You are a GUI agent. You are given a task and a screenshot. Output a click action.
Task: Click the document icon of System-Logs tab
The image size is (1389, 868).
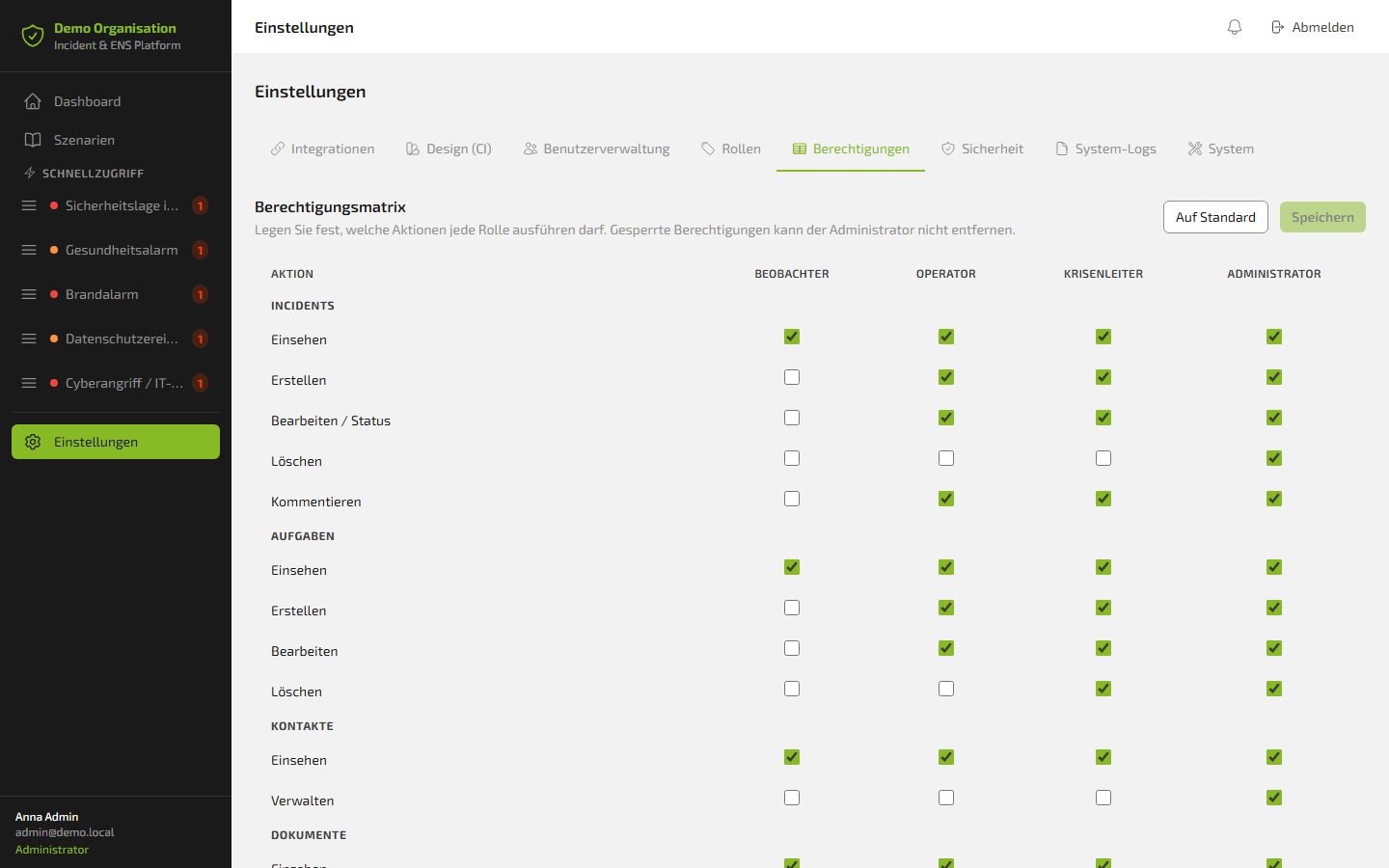click(x=1062, y=149)
